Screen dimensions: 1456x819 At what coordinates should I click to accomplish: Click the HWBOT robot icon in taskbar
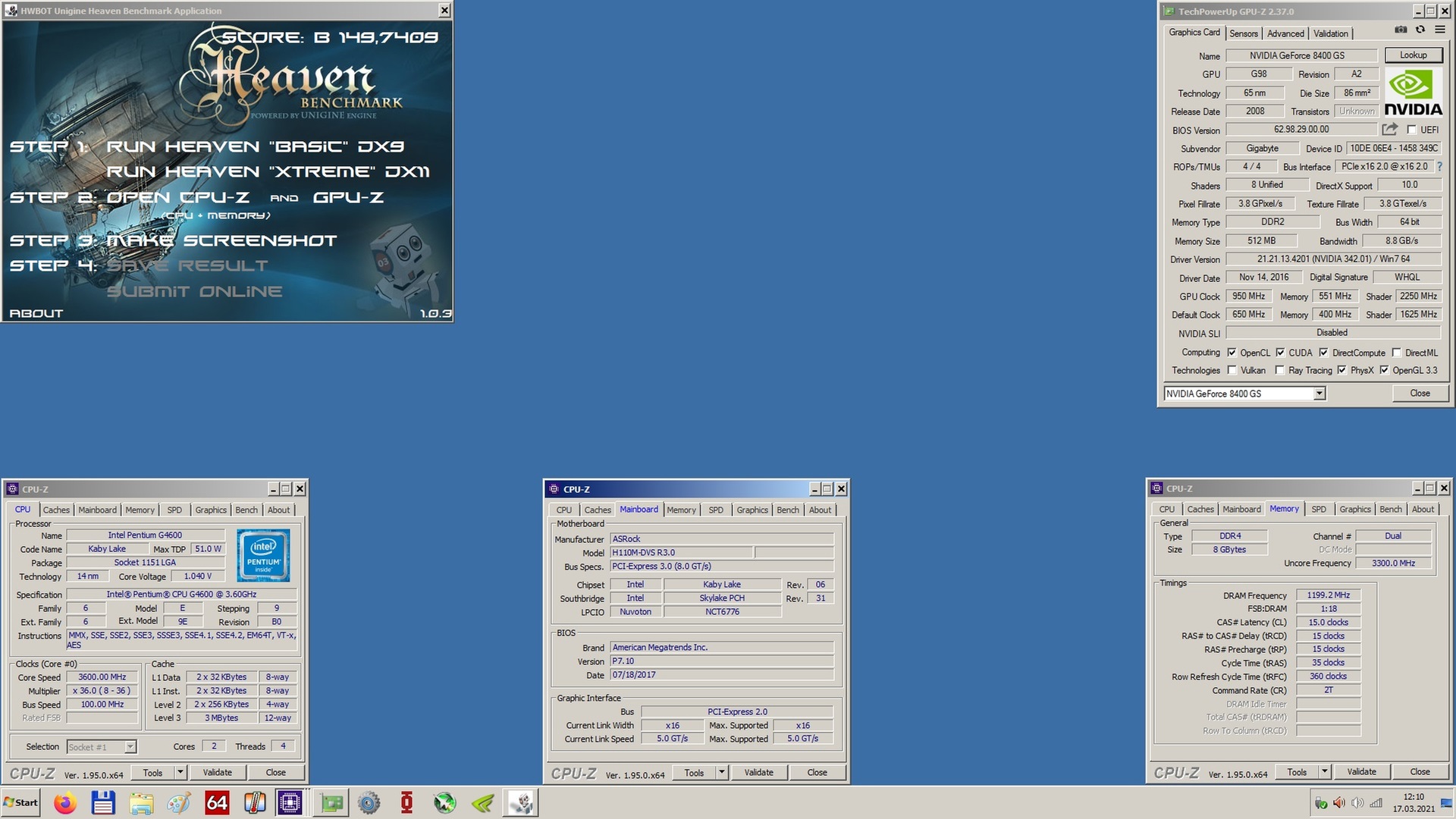521,802
